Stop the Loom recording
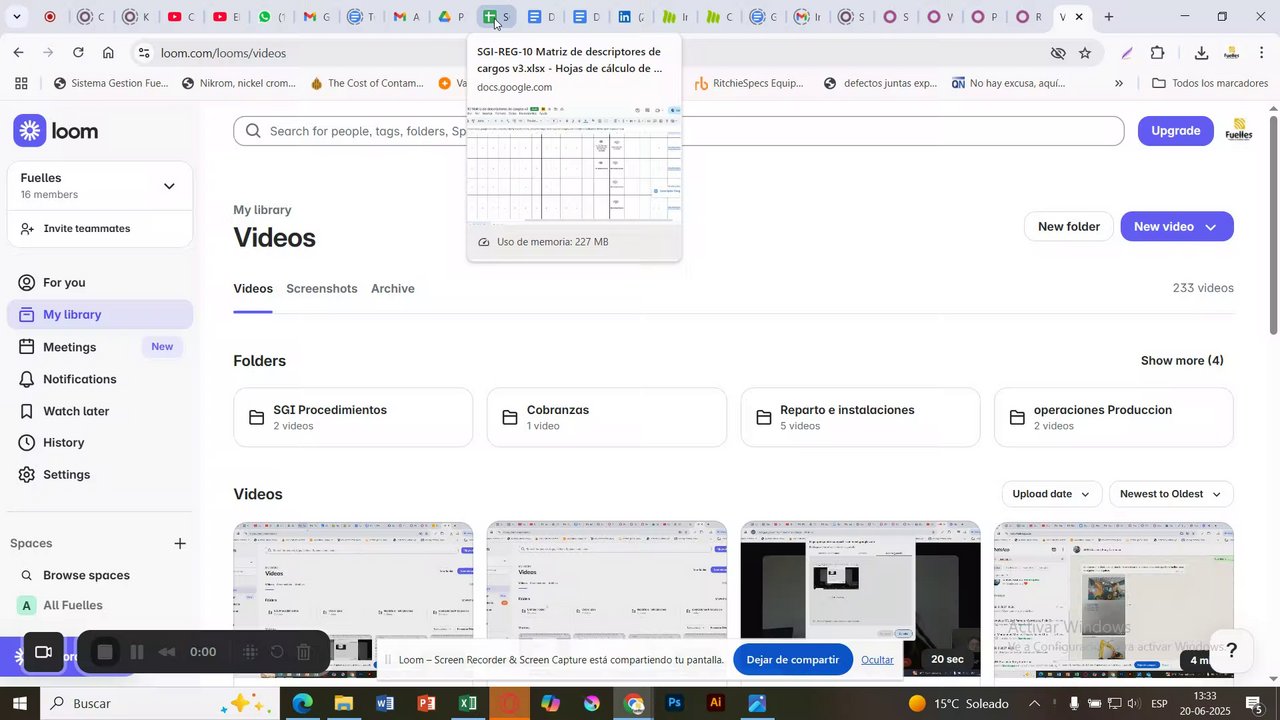This screenshot has width=1280, height=720. tap(105, 653)
